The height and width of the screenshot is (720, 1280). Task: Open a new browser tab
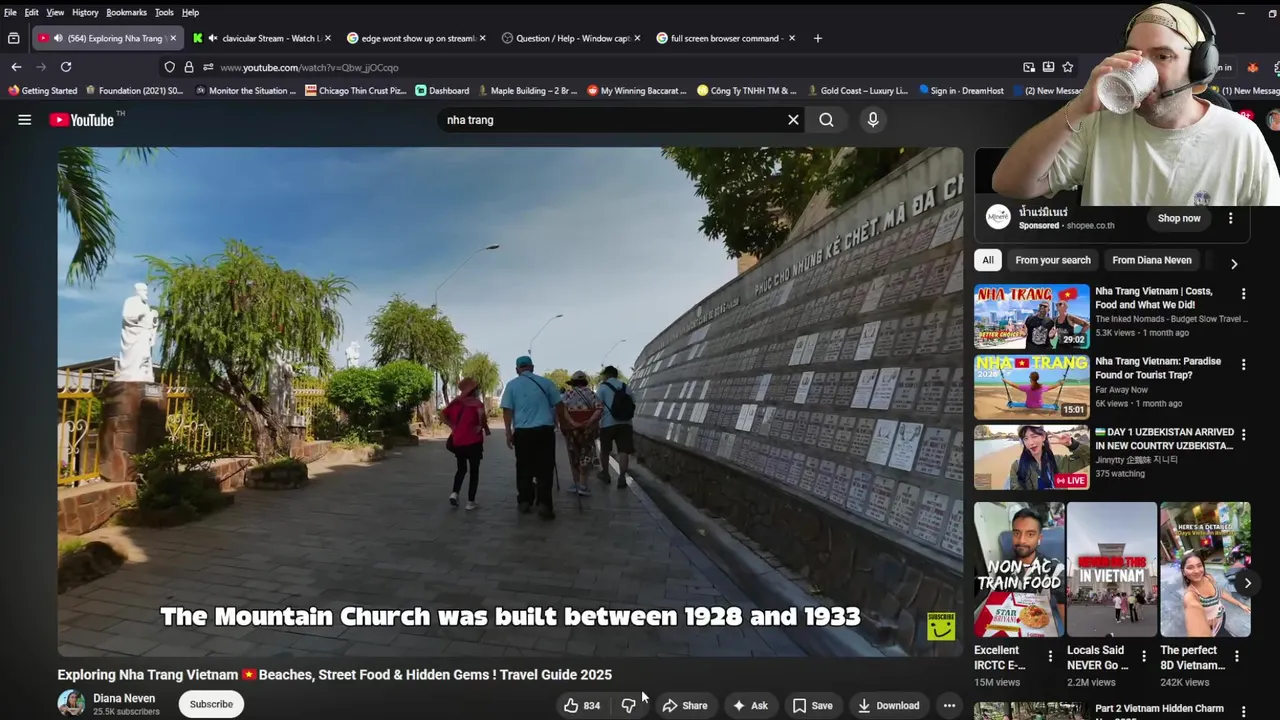(x=818, y=38)
